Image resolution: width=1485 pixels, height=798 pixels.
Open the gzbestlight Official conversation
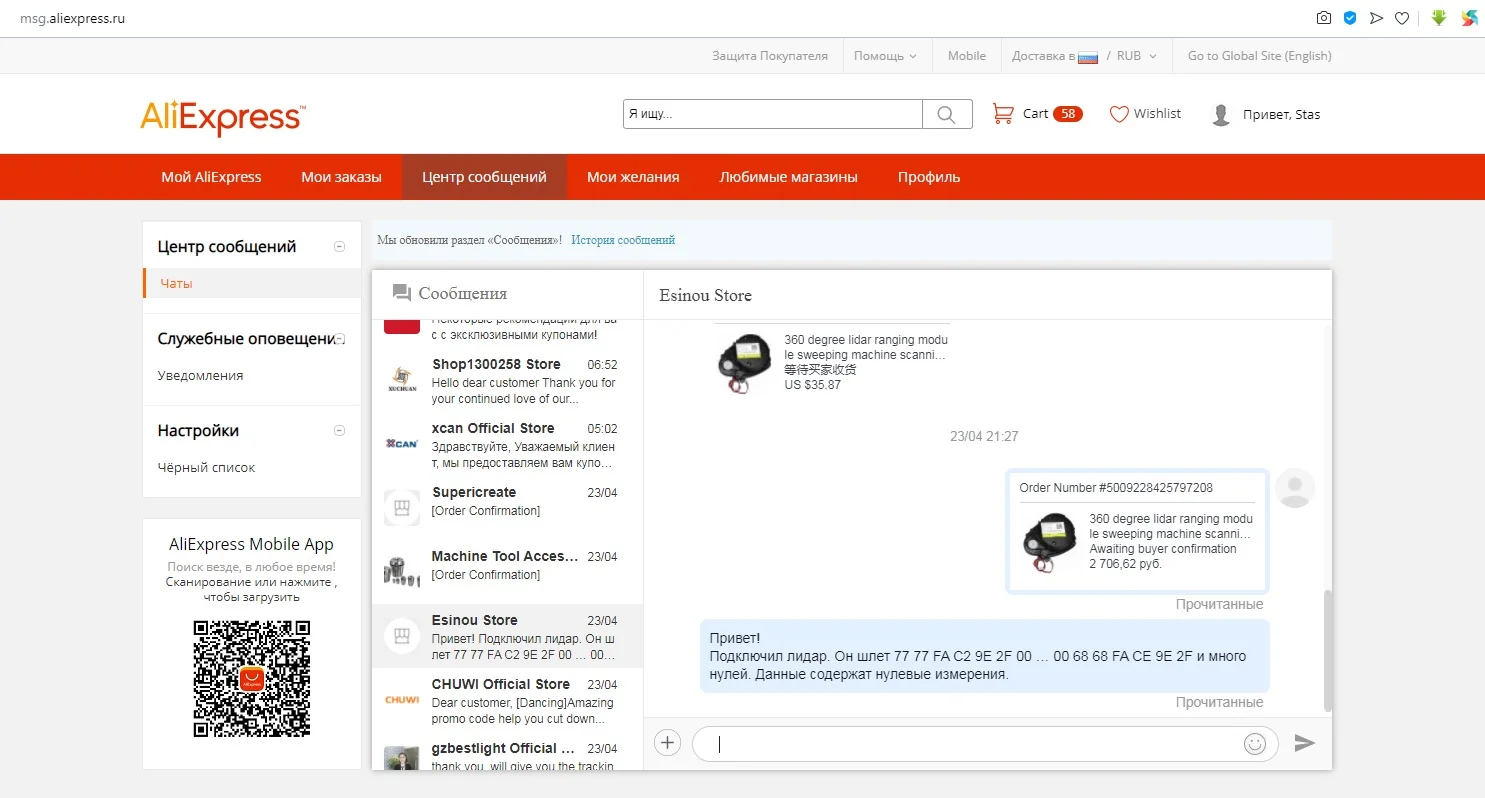tap(507, 751)
